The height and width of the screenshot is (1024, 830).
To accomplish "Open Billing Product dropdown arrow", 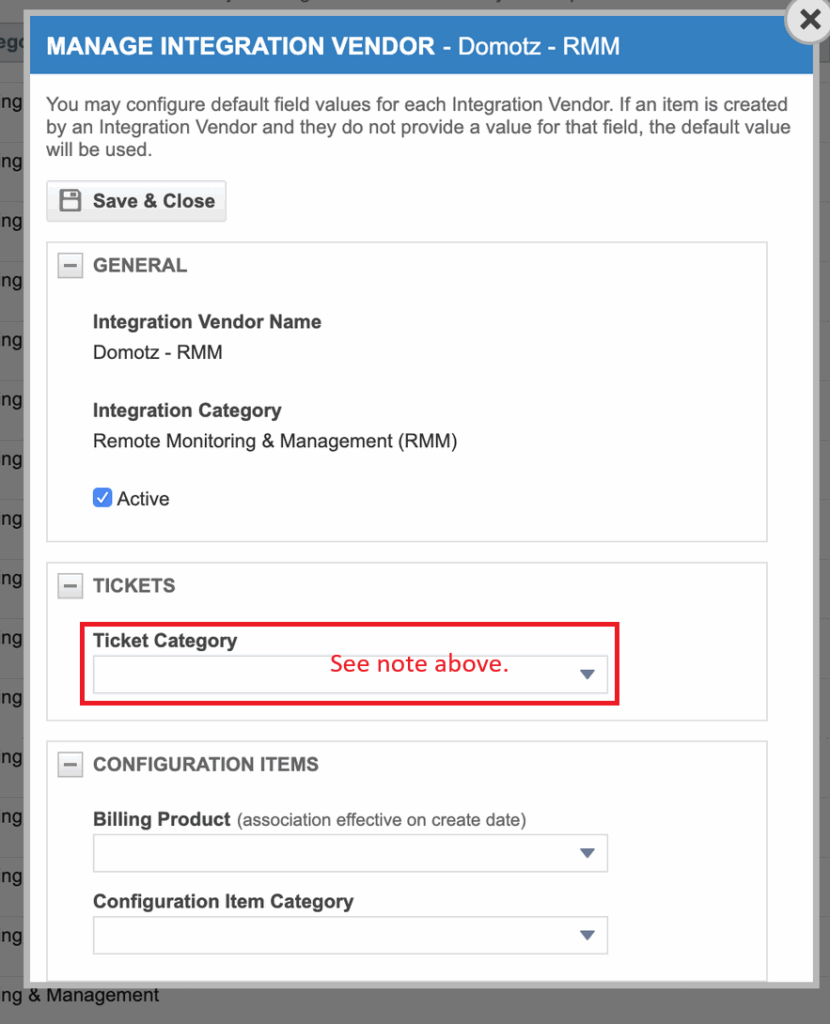I will click(587, 853).
